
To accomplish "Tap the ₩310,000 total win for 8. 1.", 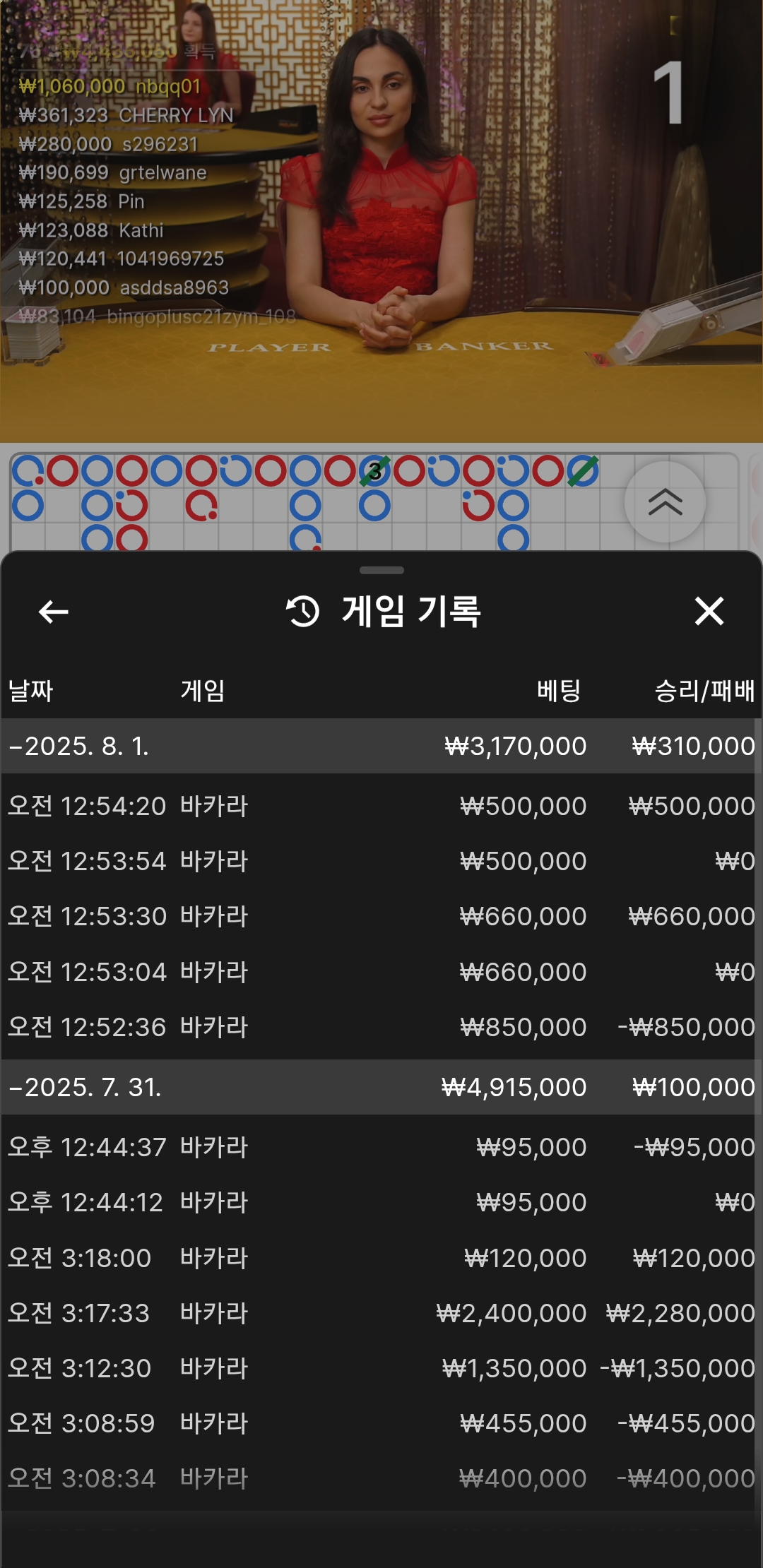I will click(x=693, y=746).
